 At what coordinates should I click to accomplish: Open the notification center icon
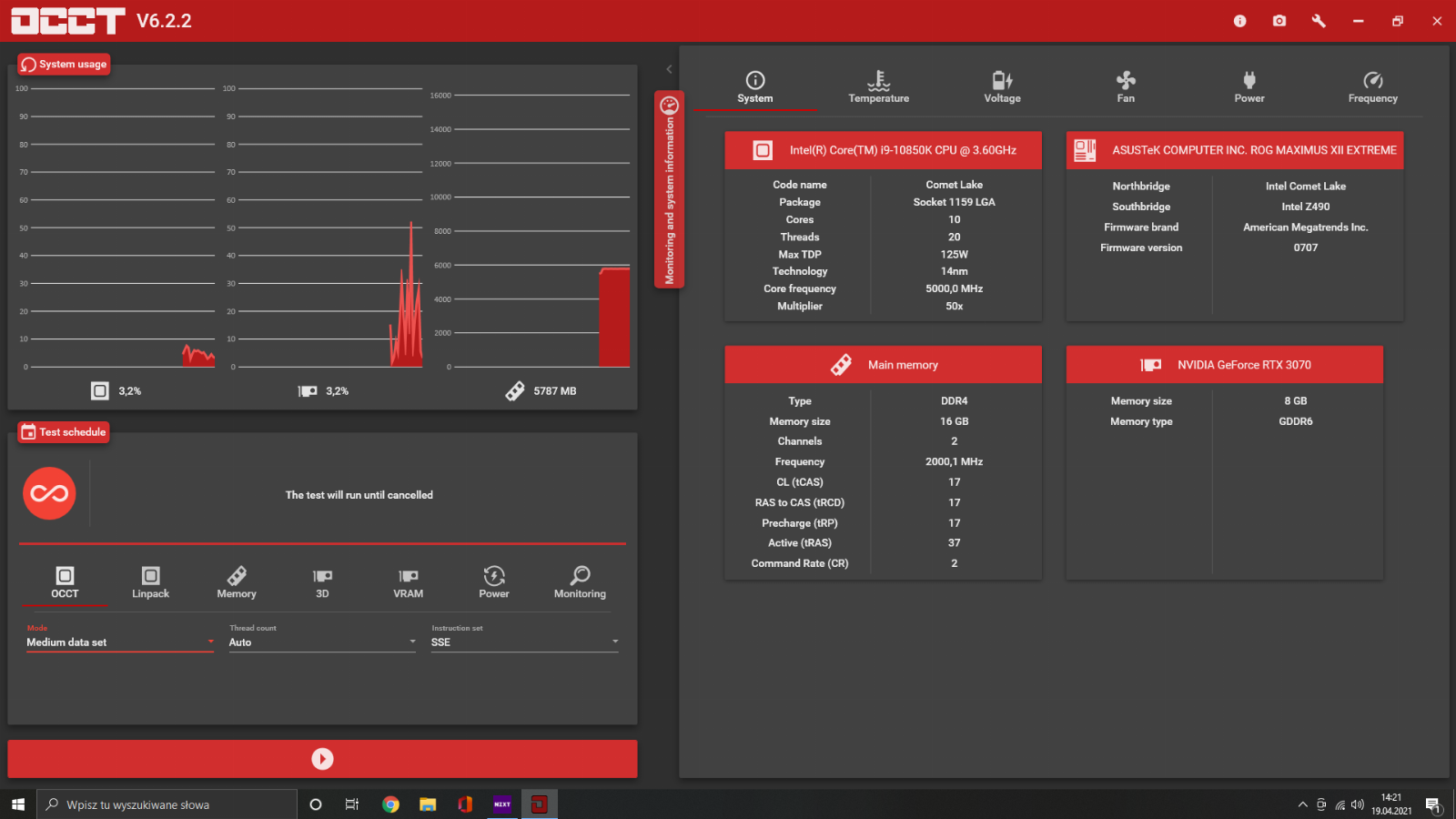click(x=1432, y=804)
